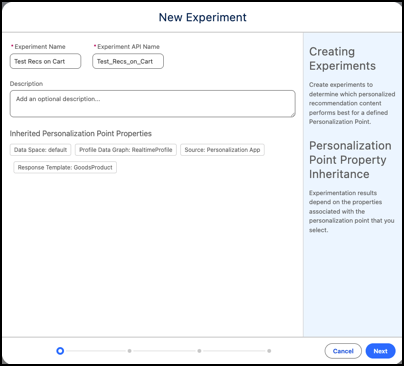
Task: Click the 'Profile Data Graph: RealtimeProfile' pill
Action: tap(126, 150)
